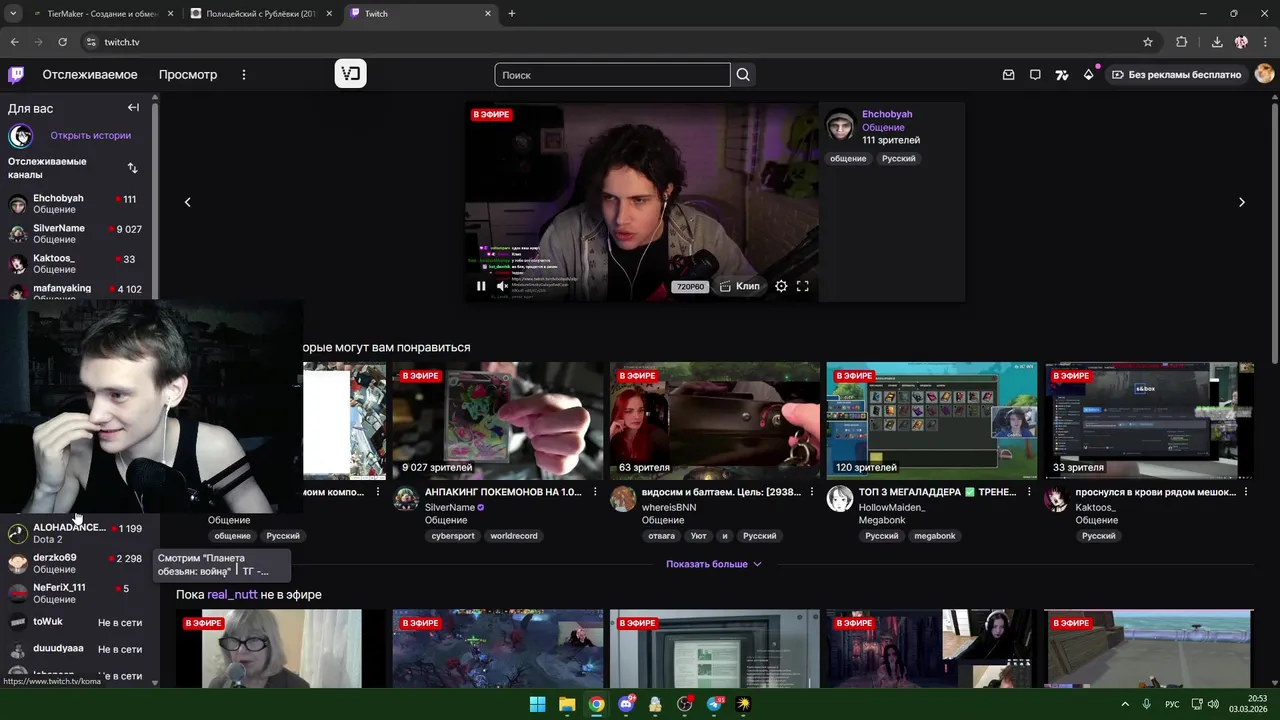Bookmark this page with the star
This screenshot has width=1280, height=720.
[1148, 42]
